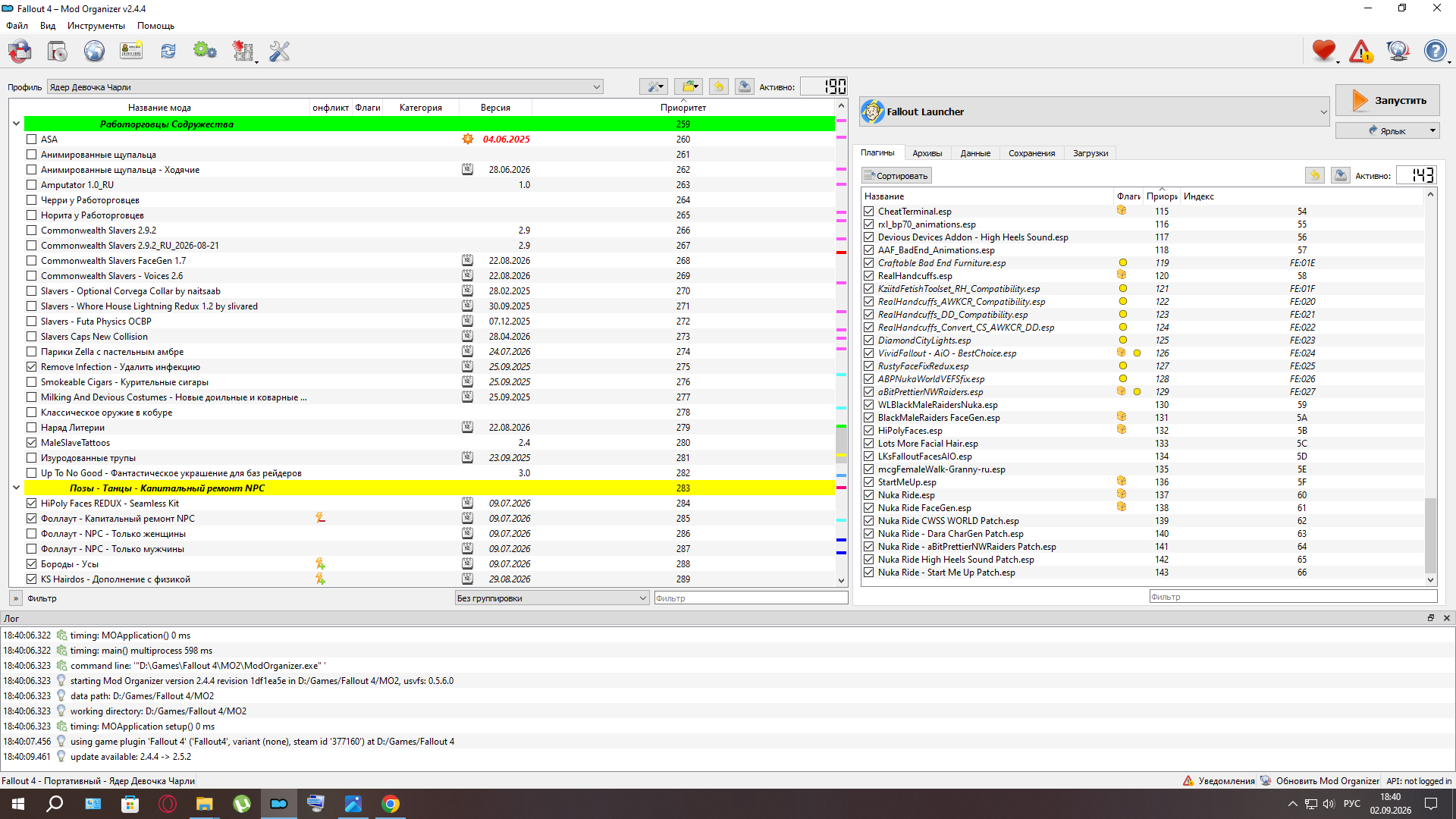1456x819 pixels.
Task: Click mod list create backup icon
Action: point(745,86)
